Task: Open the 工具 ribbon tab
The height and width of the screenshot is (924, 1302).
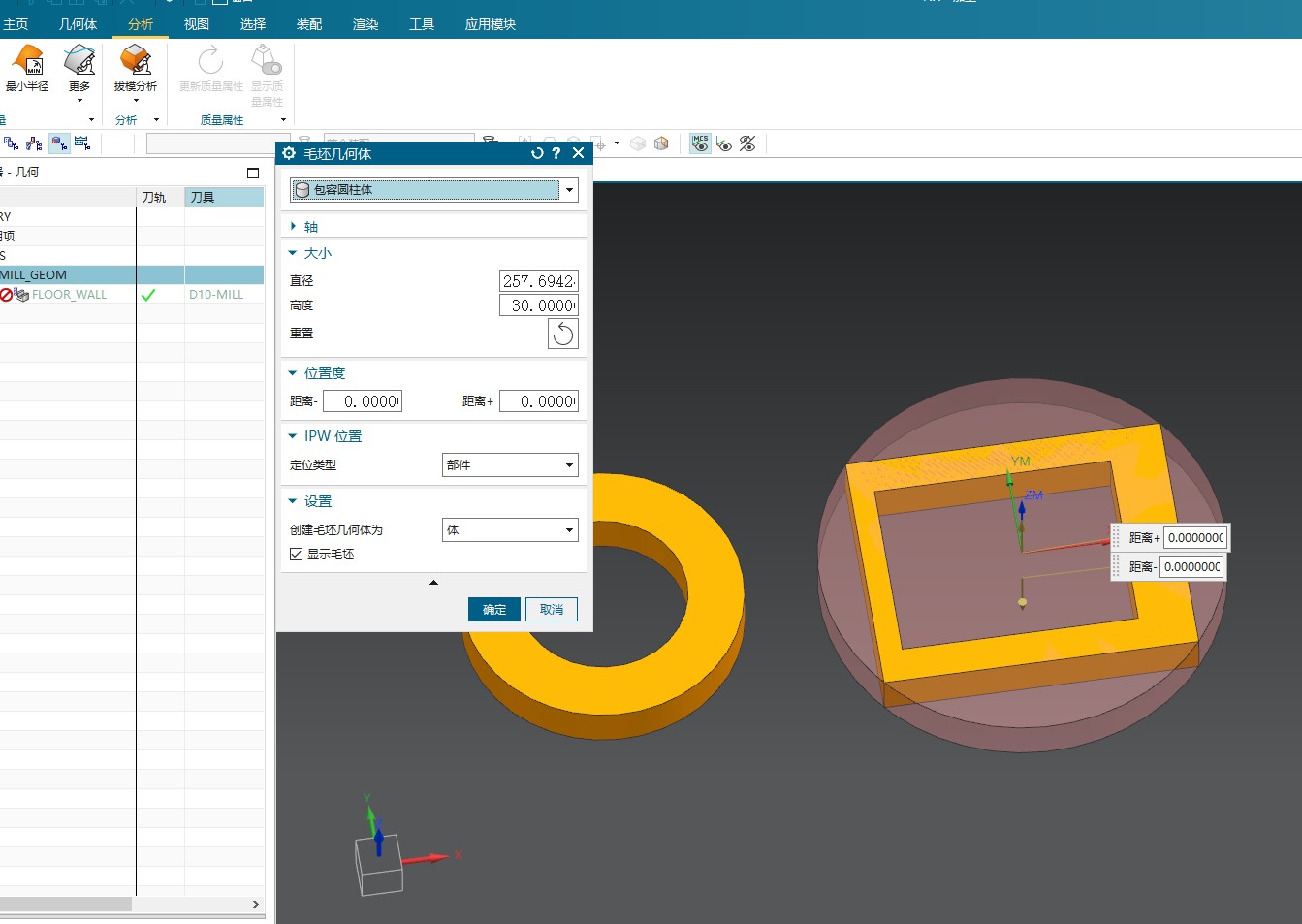Action: pos(422,24)
